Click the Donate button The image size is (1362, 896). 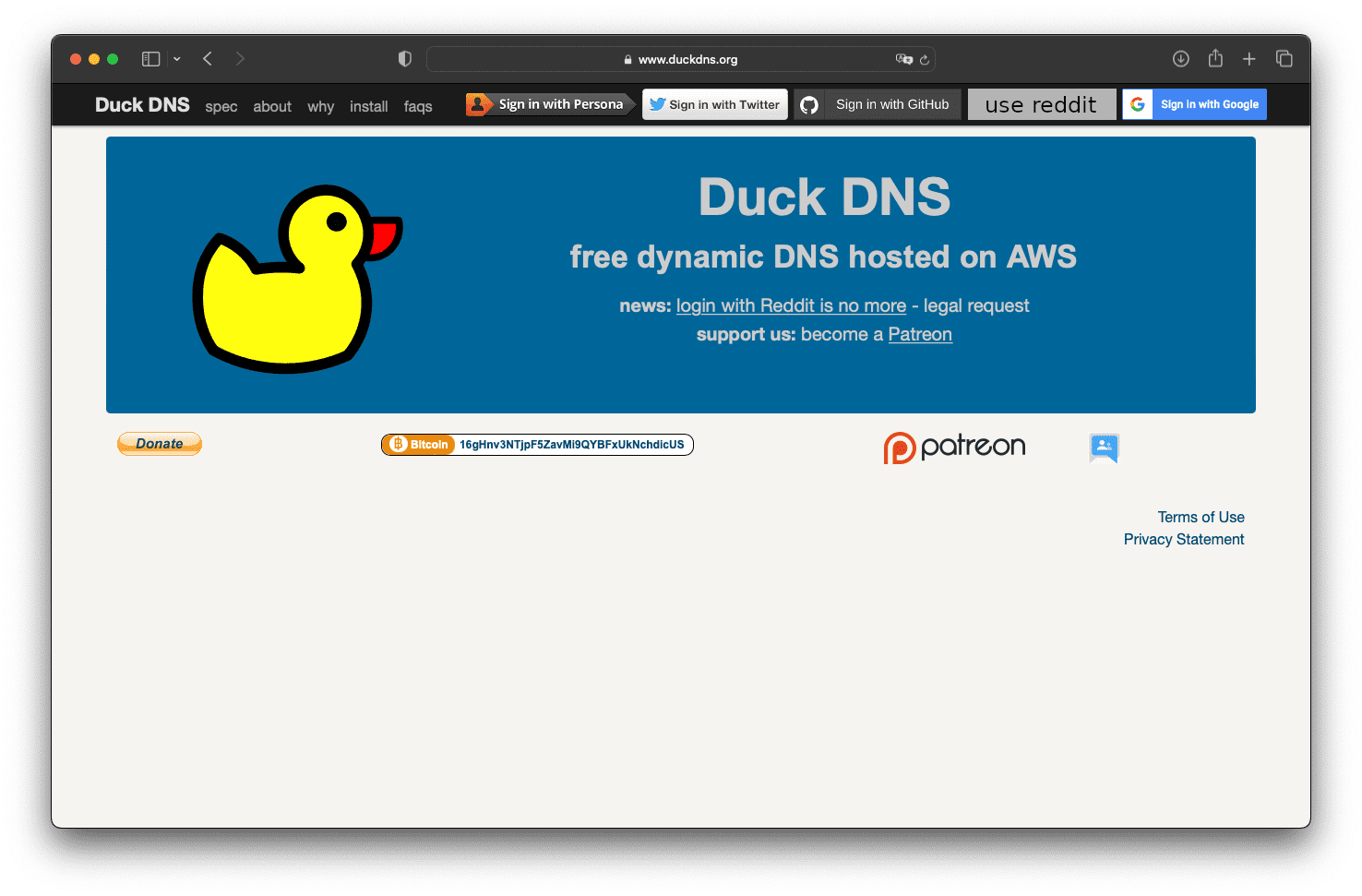pyautogui.click(x=159, y=444)
